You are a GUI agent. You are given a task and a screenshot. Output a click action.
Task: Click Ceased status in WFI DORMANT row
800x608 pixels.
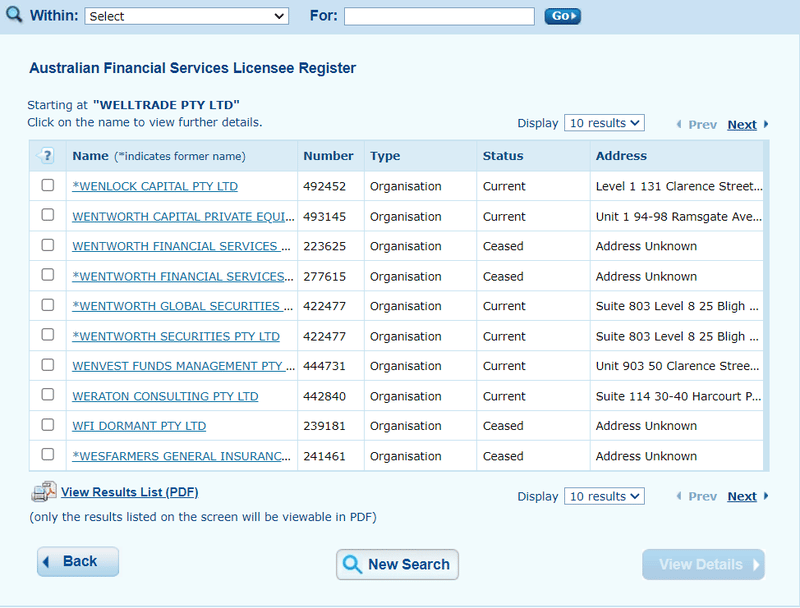coord(503,426)
